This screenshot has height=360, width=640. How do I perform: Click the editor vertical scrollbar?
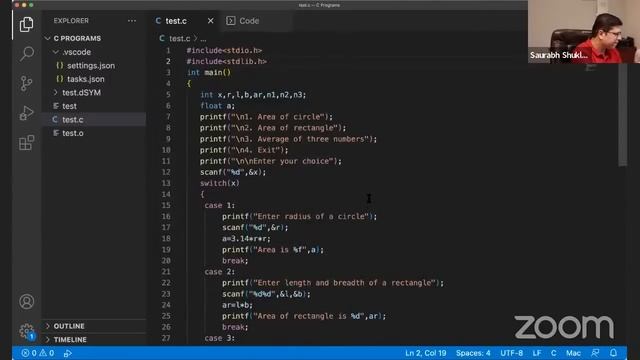coord(622,114)
